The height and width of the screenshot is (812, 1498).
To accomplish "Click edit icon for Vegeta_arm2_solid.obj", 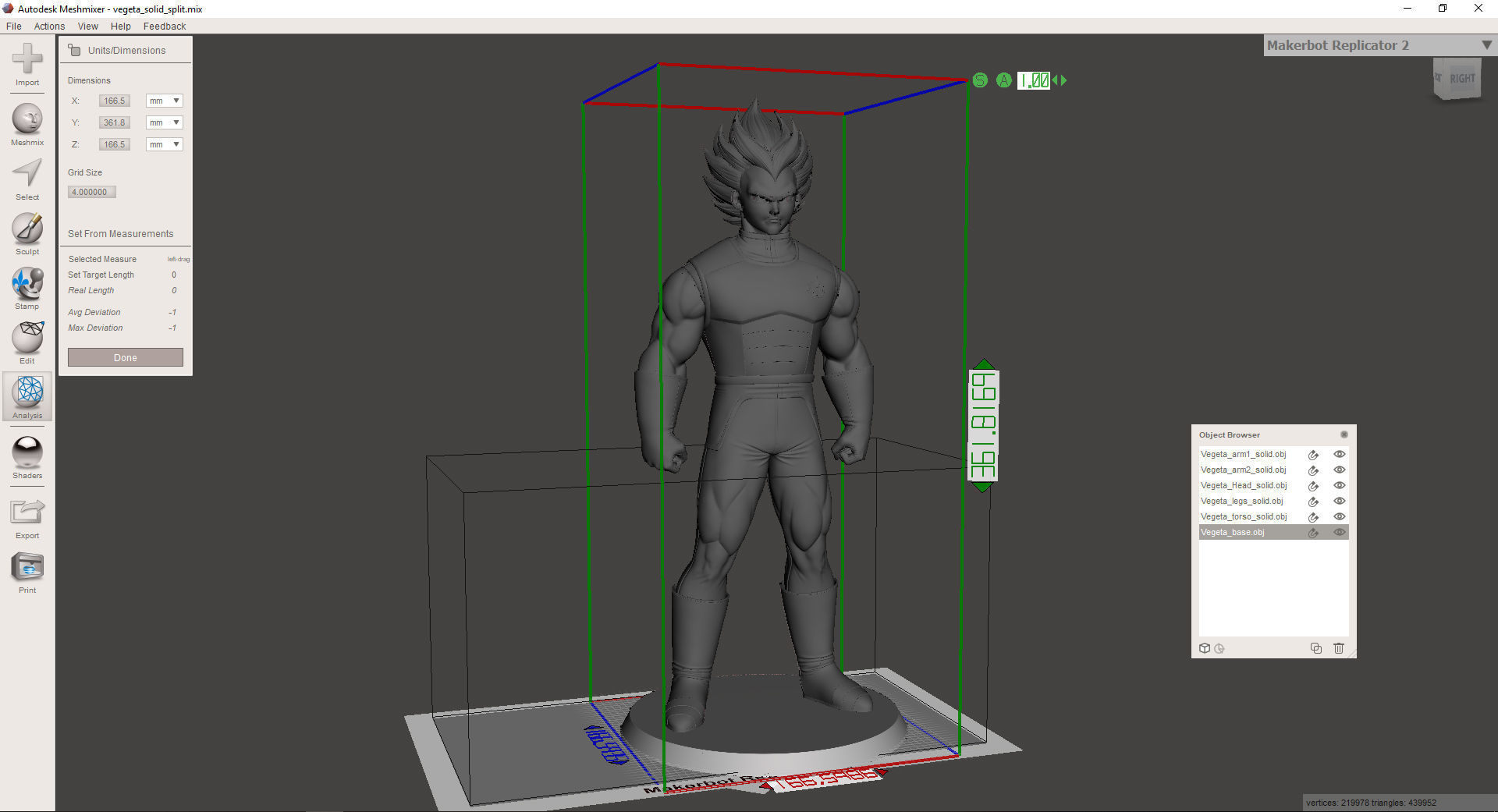I will [x=1314, y=470].
